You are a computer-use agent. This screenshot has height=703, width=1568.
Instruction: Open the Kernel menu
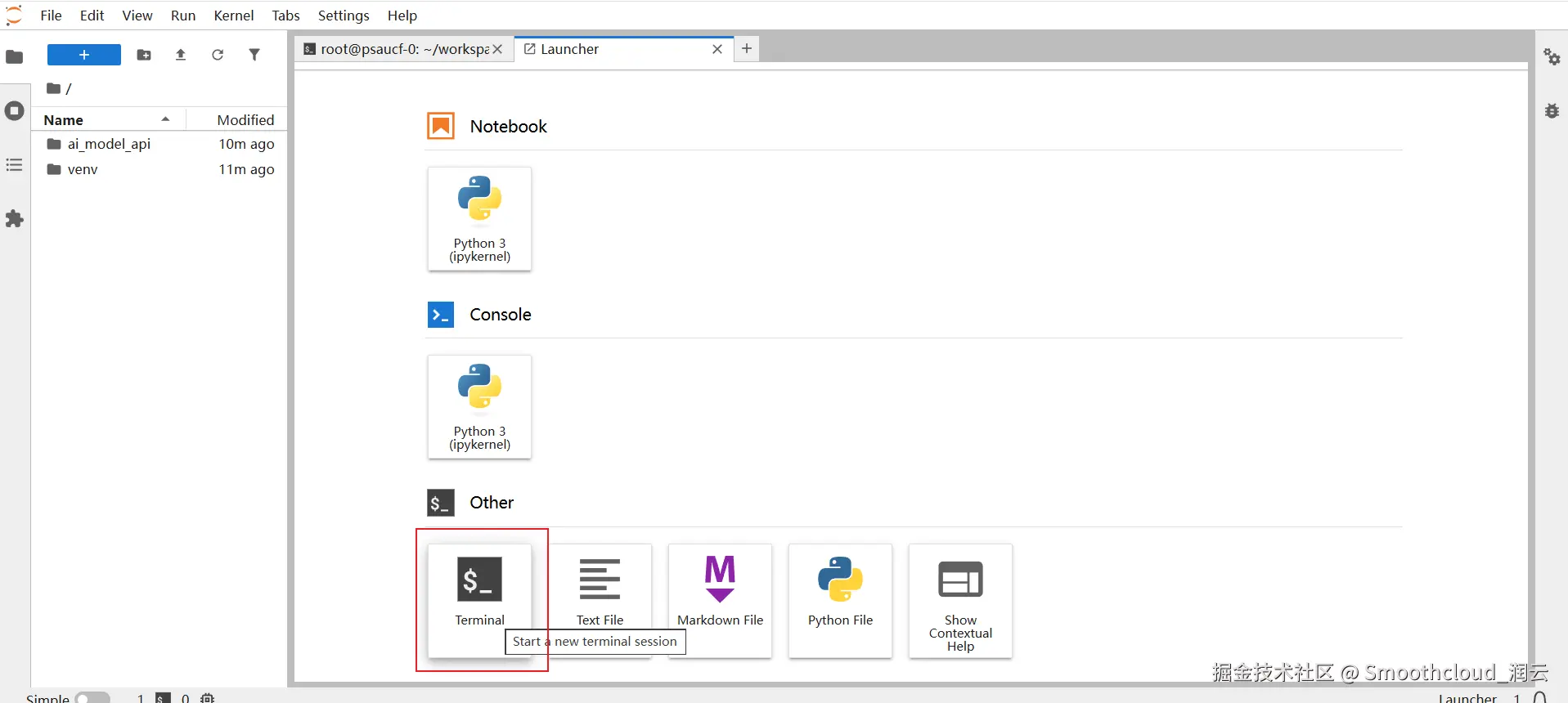pos(234,16)
